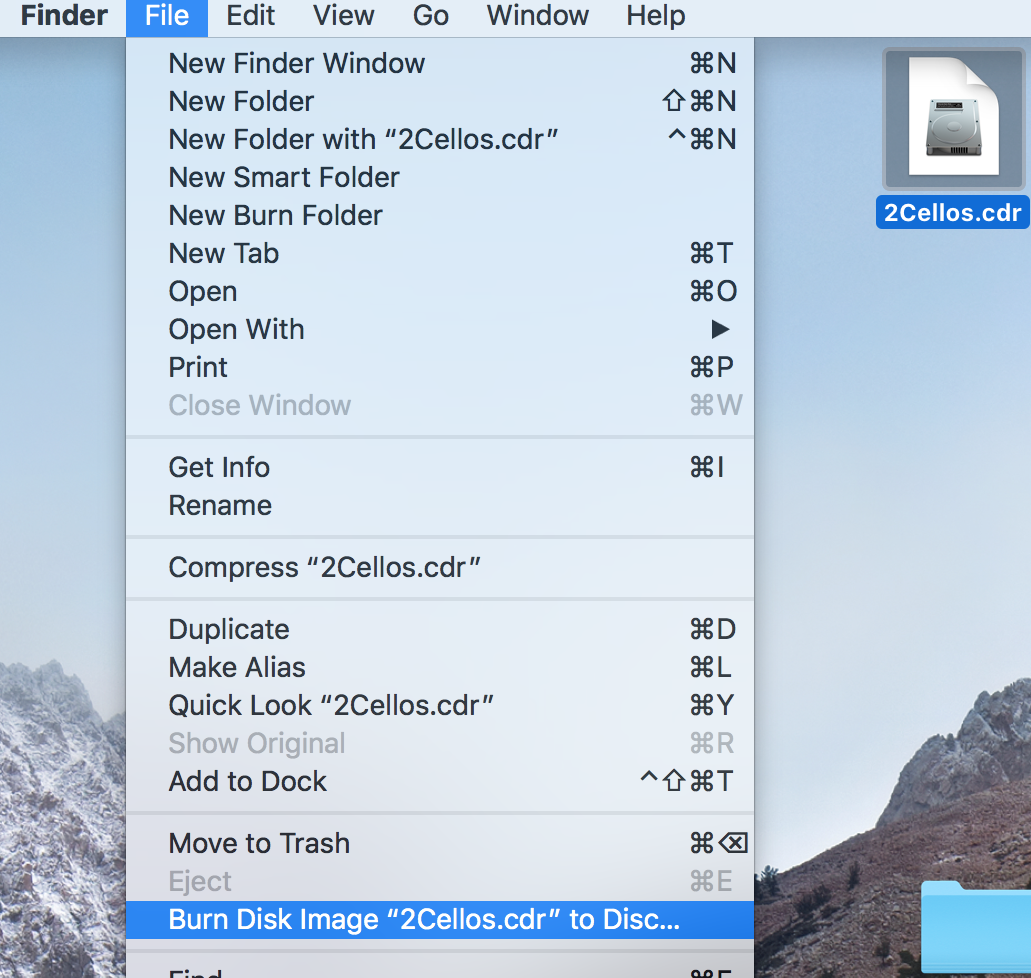
Task: Choose New Folder from File menu
Action: tap(440, 102)
